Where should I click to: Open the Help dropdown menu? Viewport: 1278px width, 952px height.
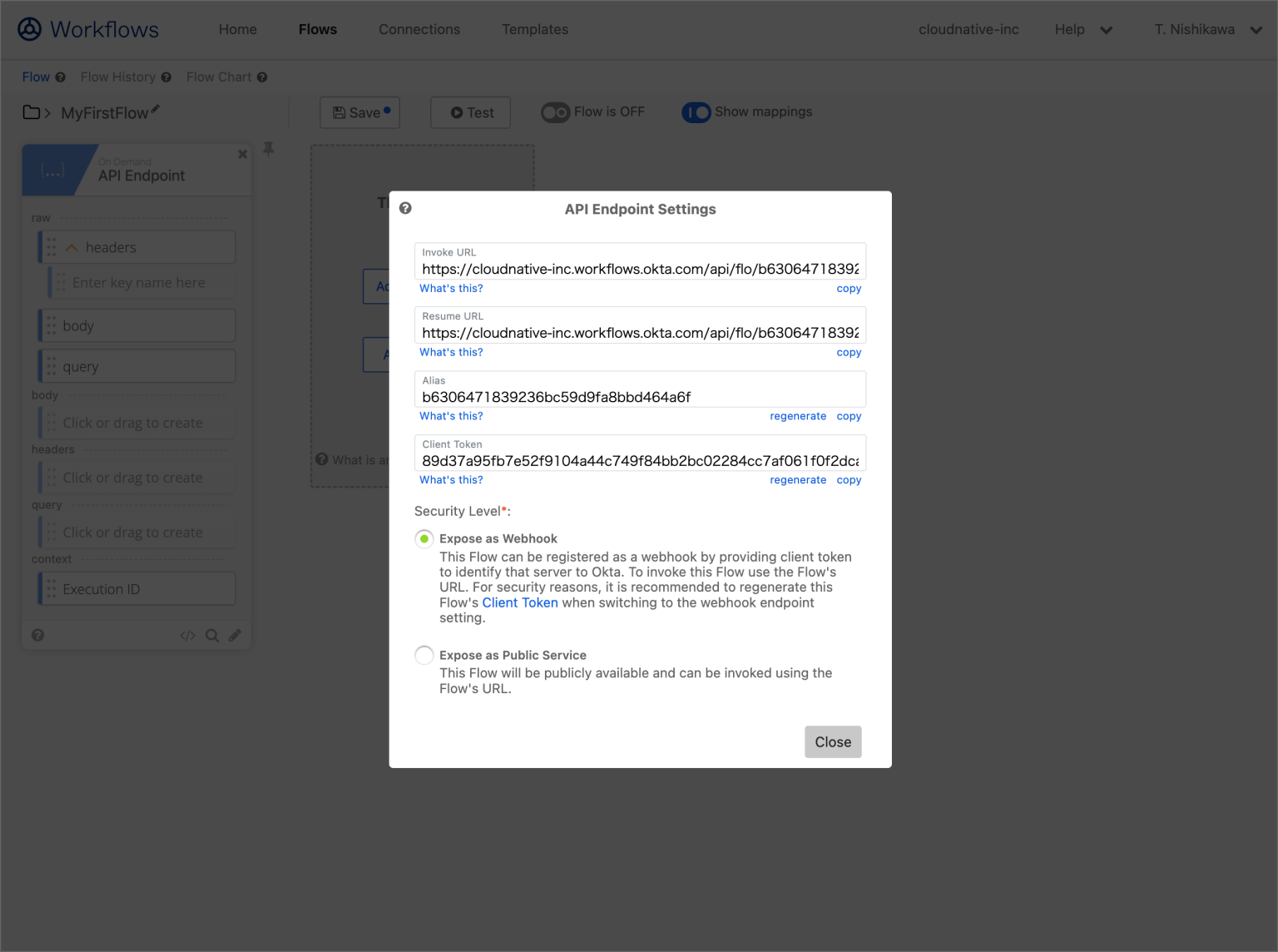[x=1083, y=29]
